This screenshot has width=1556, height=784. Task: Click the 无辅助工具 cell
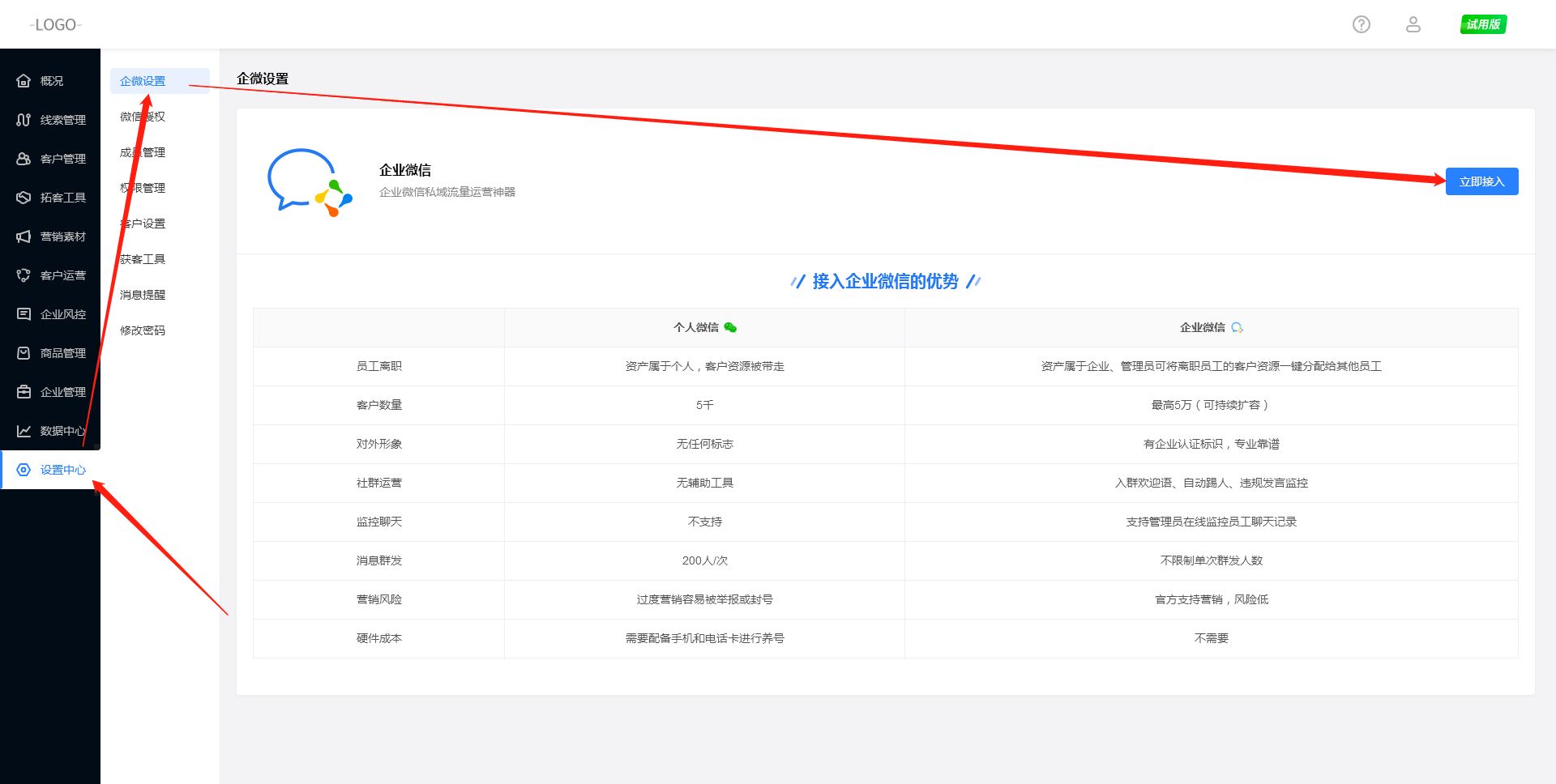point(705,483)
